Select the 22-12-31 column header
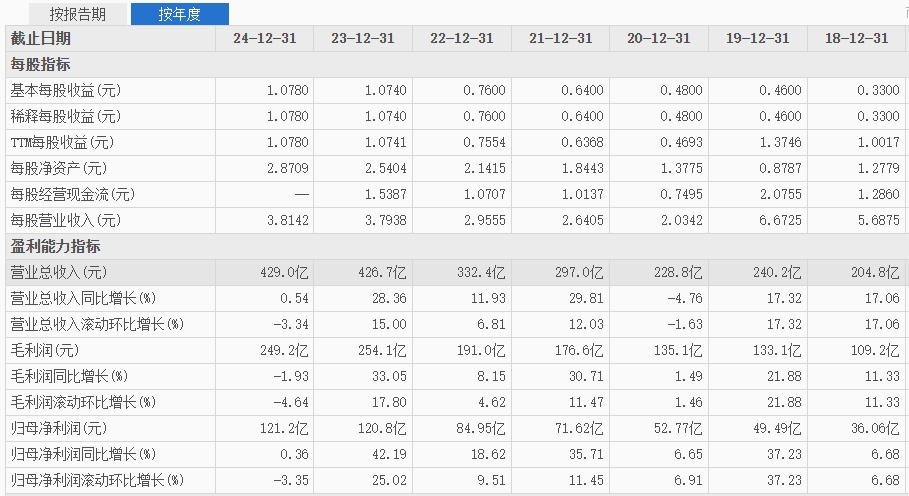 [x=461, y=38]
